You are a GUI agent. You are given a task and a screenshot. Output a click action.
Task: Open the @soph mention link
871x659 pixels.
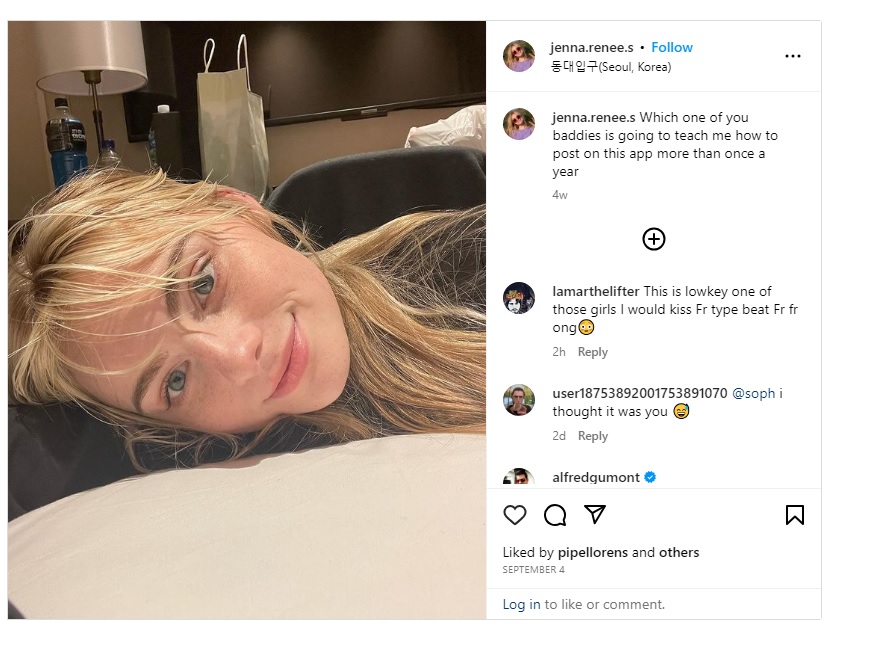(753, 393)
